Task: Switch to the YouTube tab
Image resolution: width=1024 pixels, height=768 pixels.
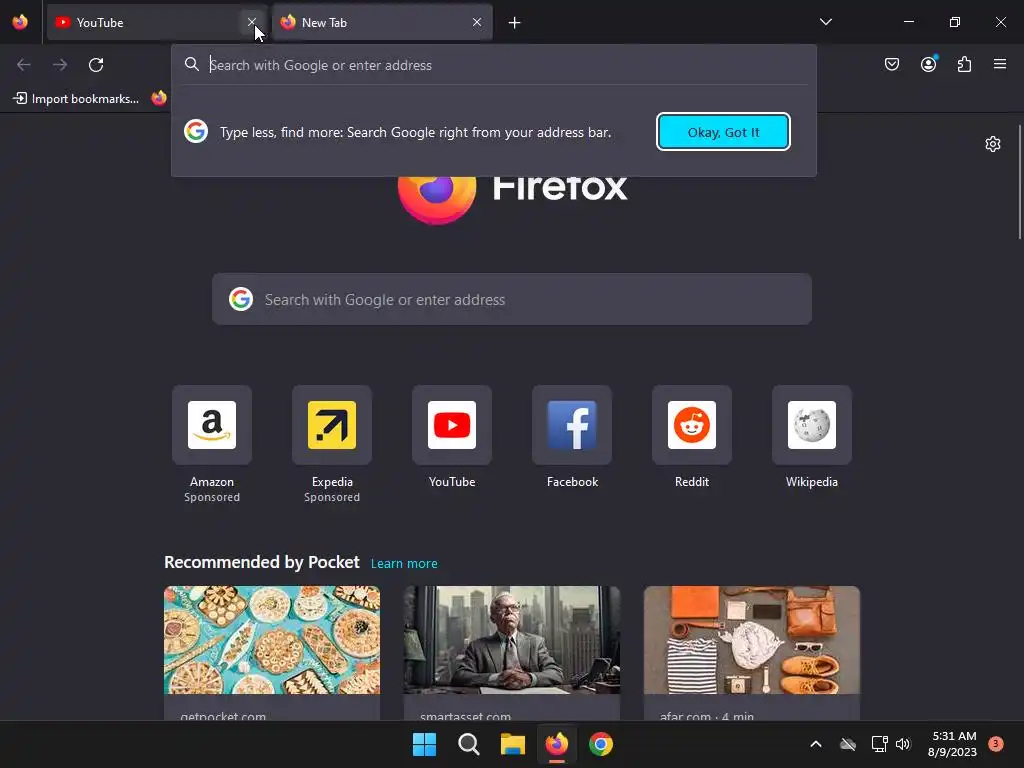Action: tap(157, 22)
